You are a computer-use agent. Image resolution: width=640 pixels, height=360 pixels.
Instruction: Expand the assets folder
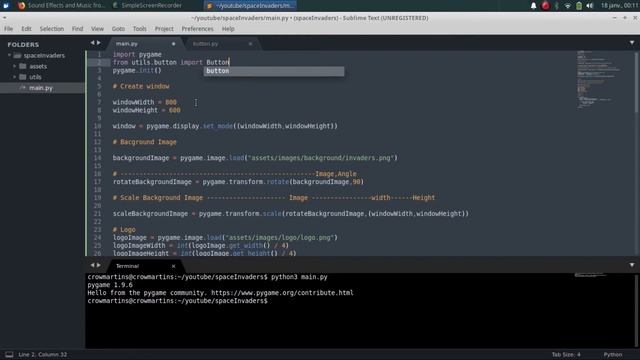point(15,66)
